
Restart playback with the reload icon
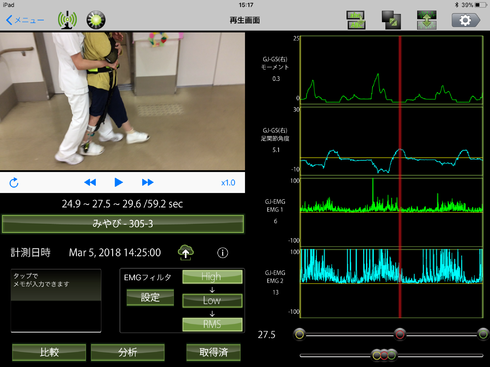pyautogui.click(x=14, y=183)
